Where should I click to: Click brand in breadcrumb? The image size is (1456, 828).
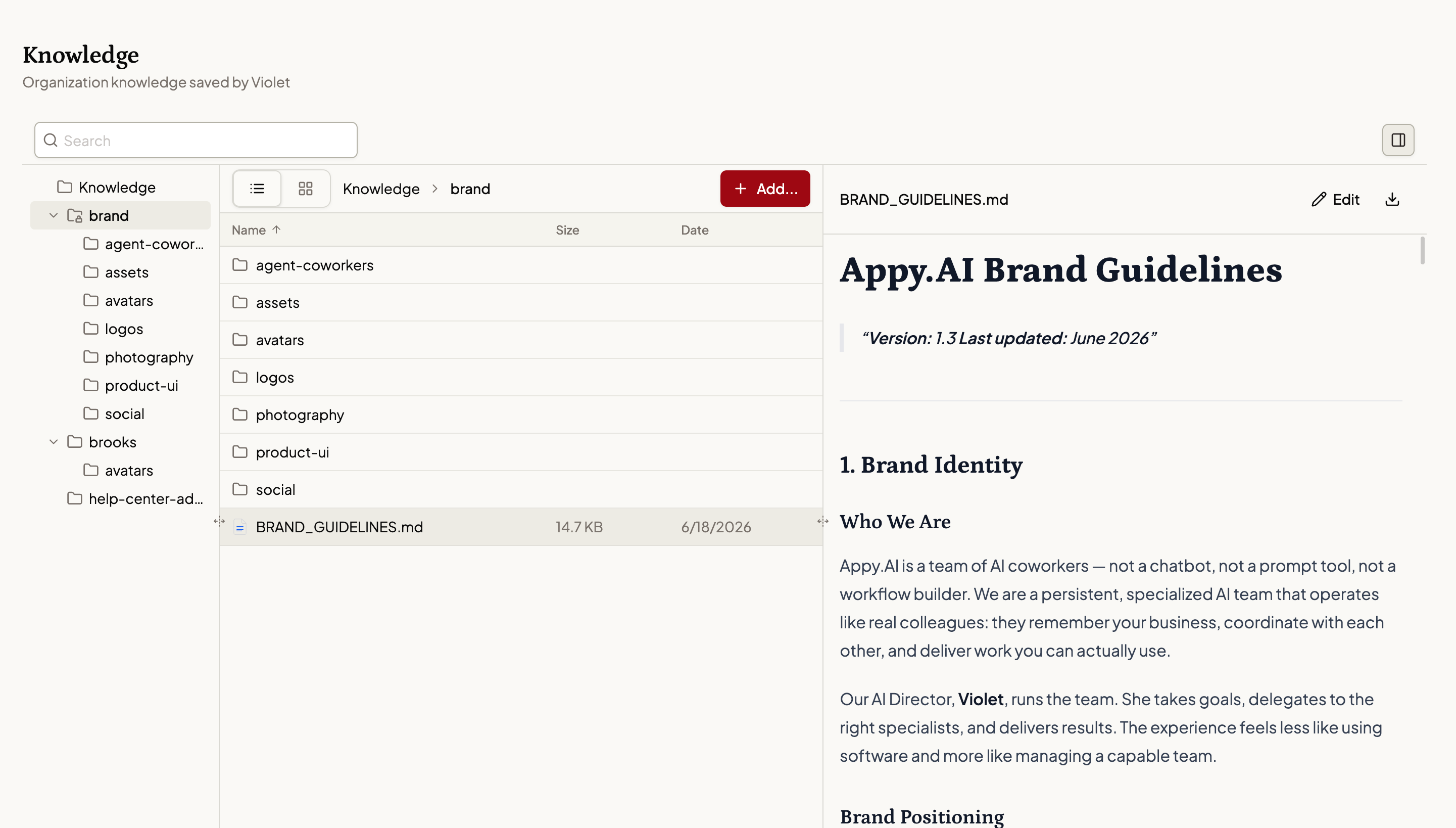pos(470,189)
